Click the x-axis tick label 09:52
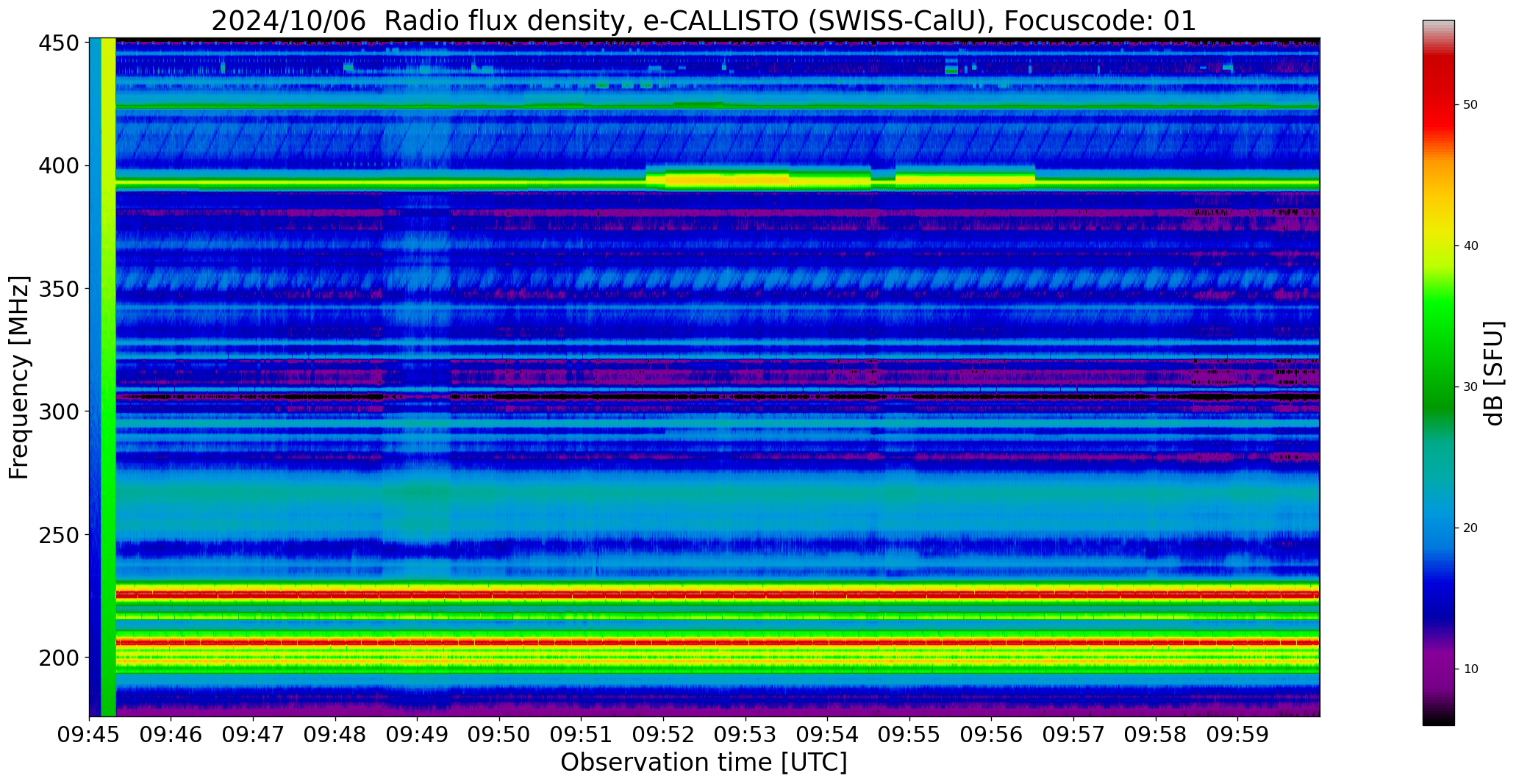 [664, 735]
